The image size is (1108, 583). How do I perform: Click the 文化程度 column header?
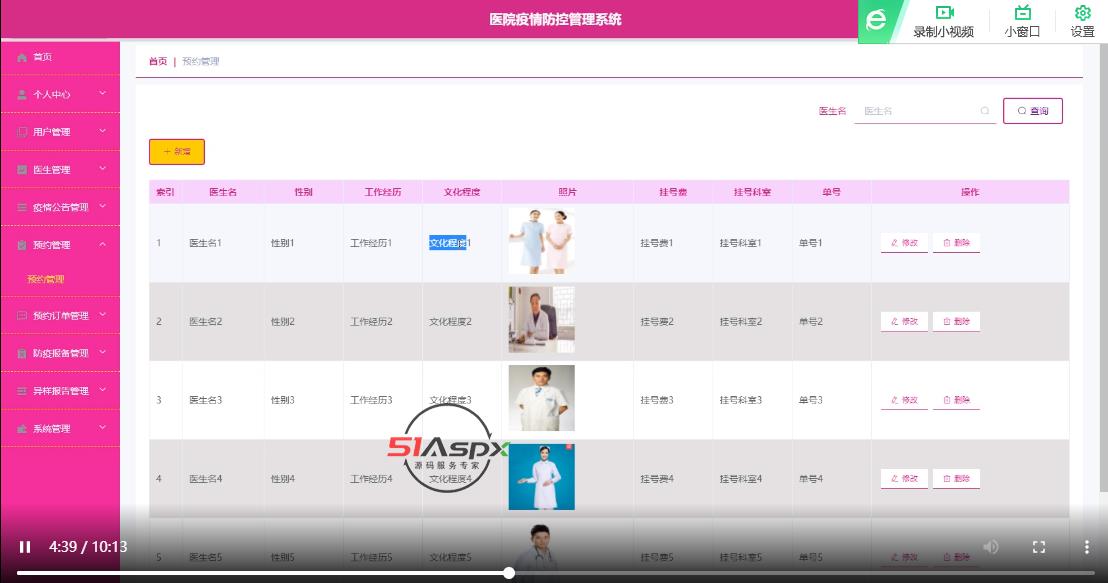pyautogui.click(x=462, y=192)
